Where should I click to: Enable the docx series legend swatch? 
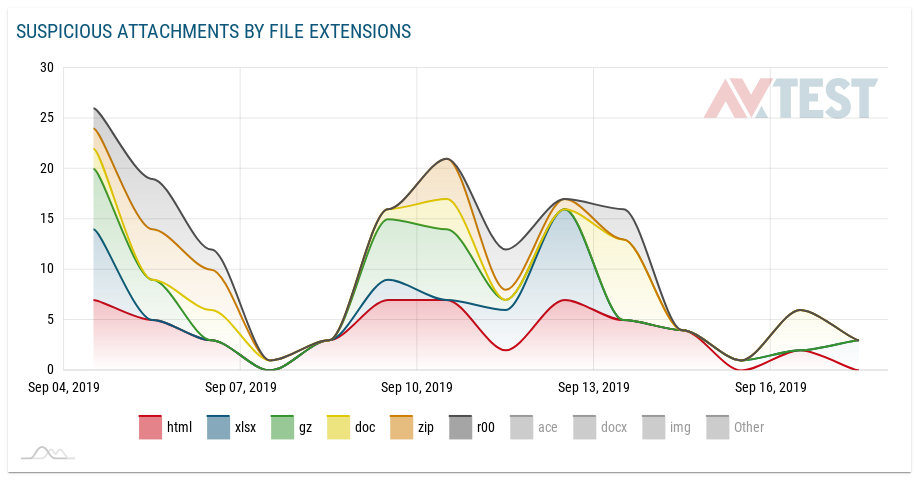(586, 427)
